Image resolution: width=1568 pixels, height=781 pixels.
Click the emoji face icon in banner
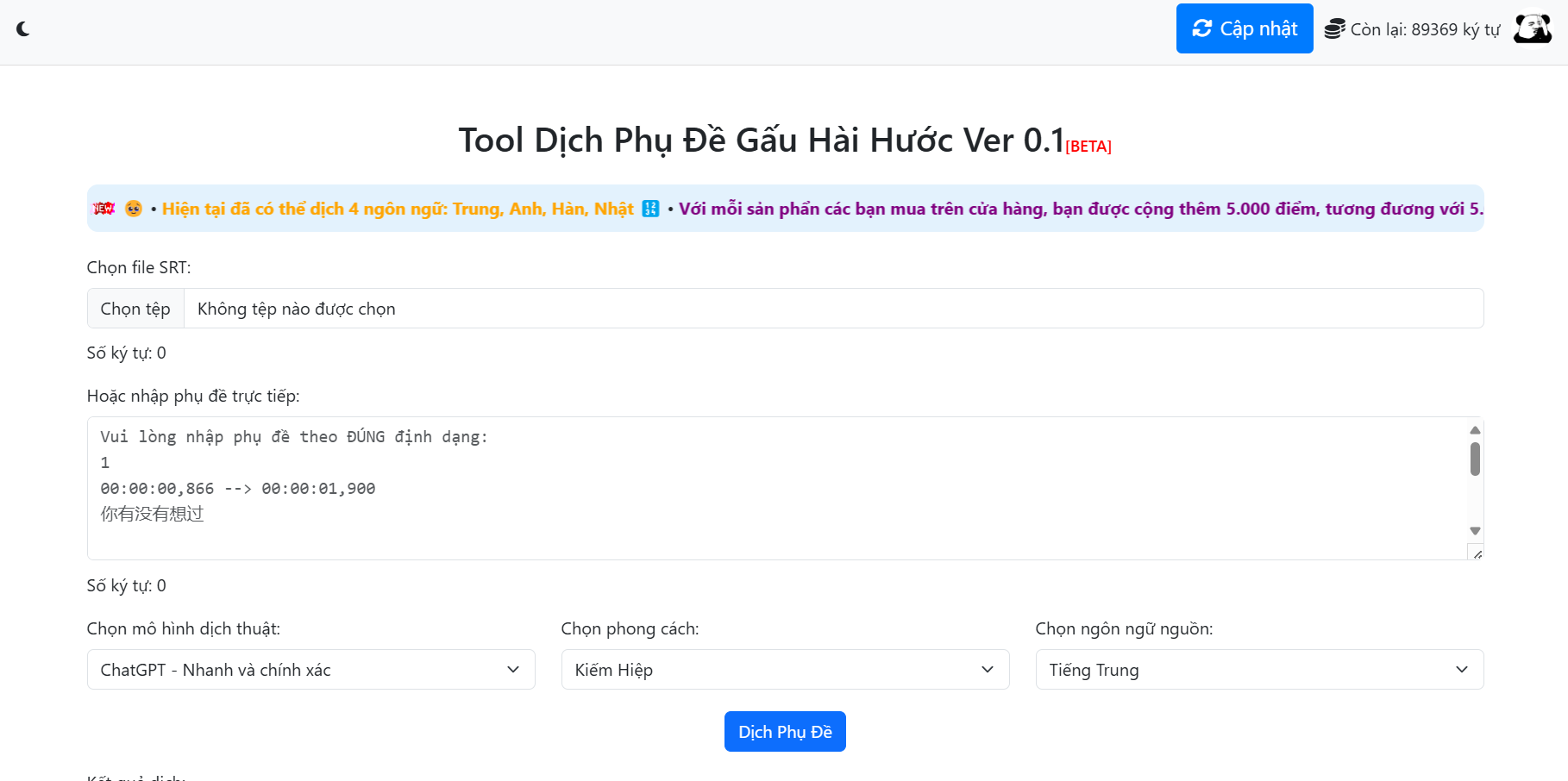pyautogui.click(x=134, y=209)
